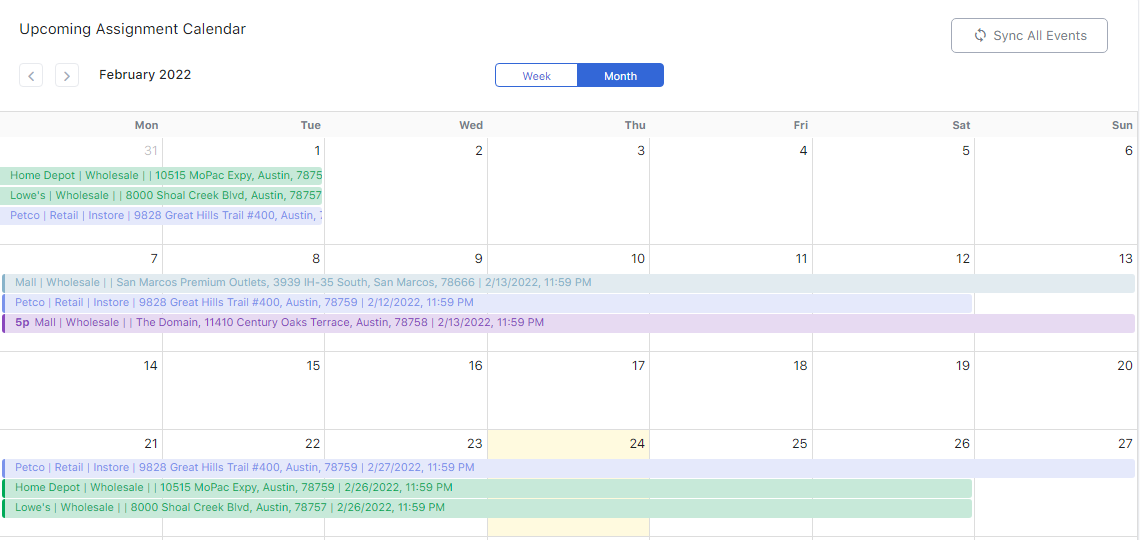The image size is (1140, 540).
Task: Open Petco event ending 2/12/2022
Action: (x=487, y=303)
